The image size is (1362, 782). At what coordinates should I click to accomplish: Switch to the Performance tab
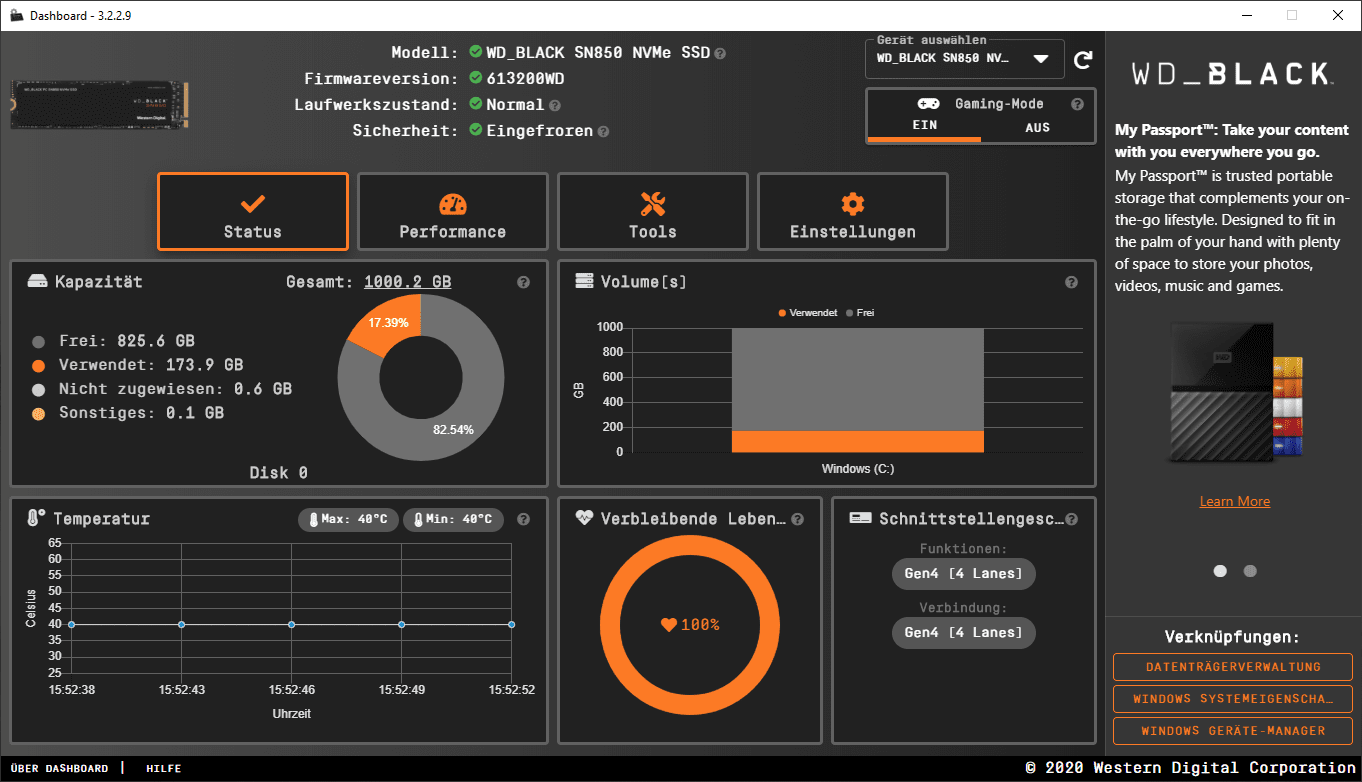453,211
